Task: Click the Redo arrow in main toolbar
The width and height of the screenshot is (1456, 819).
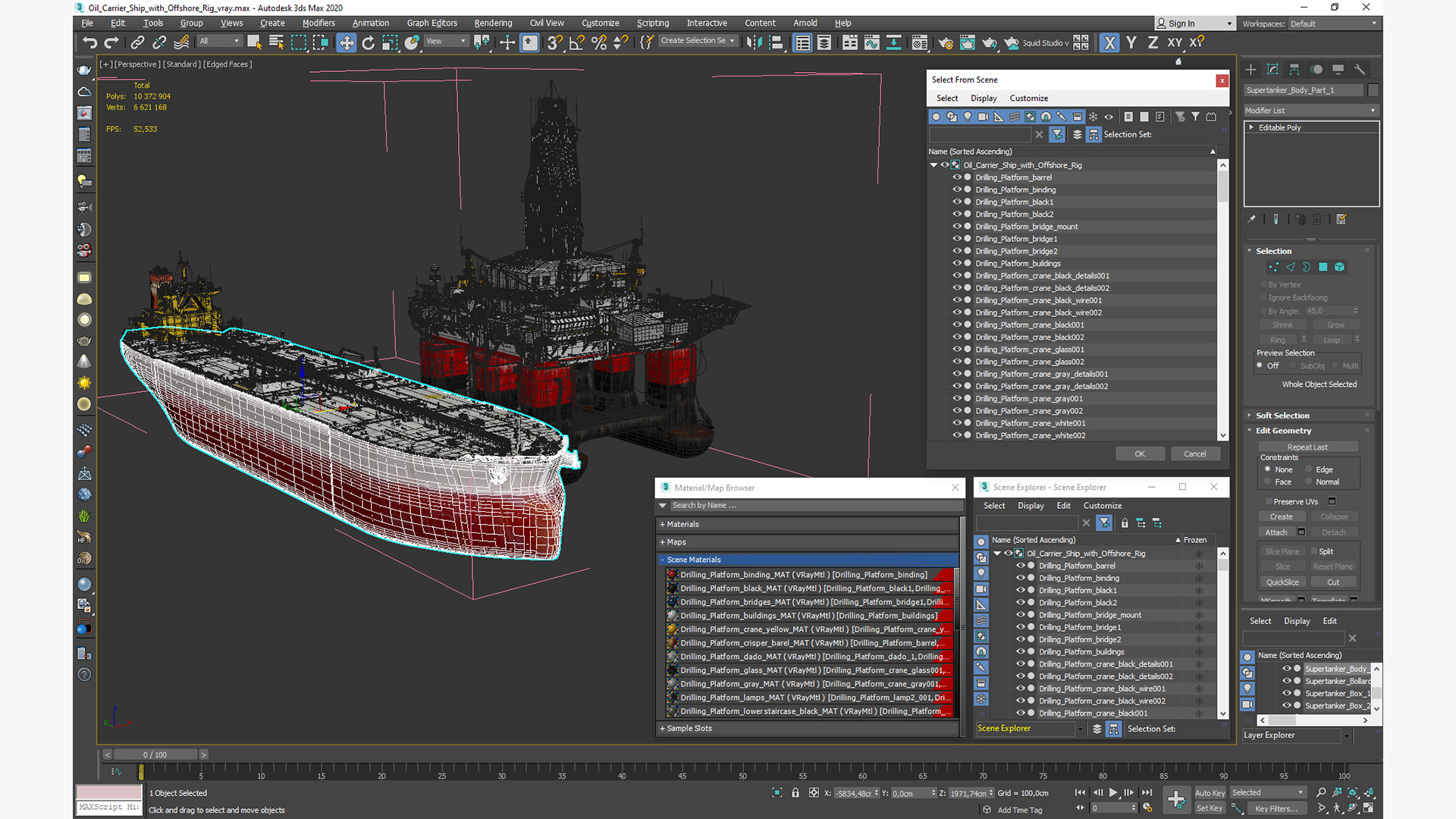Action: coord(111,42)
